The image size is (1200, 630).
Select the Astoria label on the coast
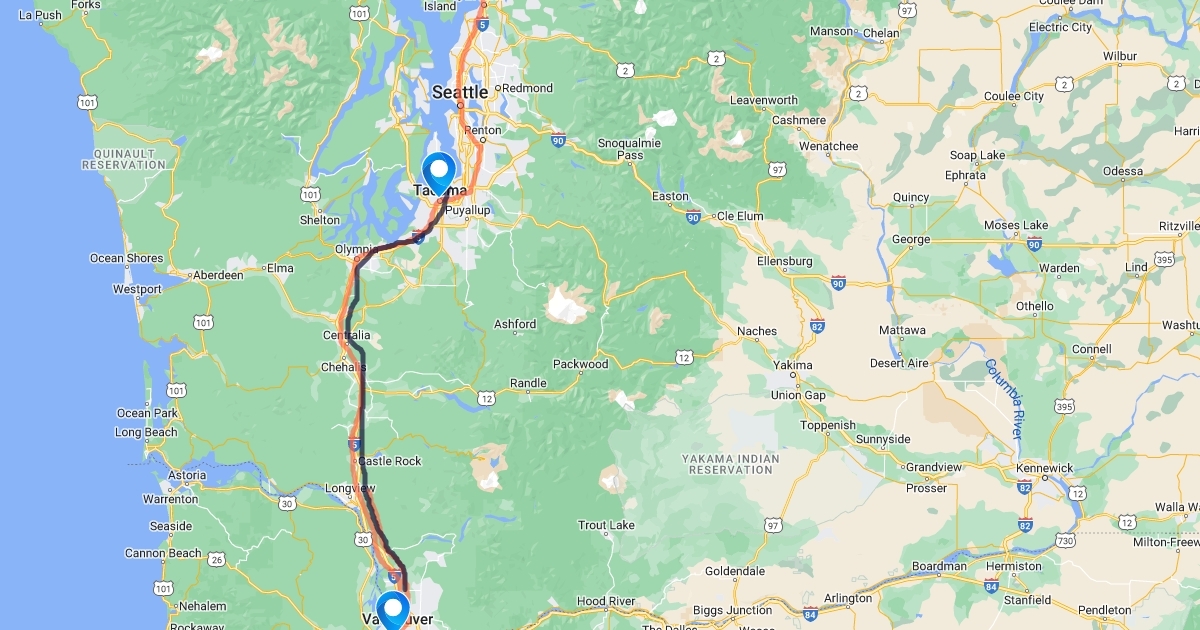coord(187,475)
